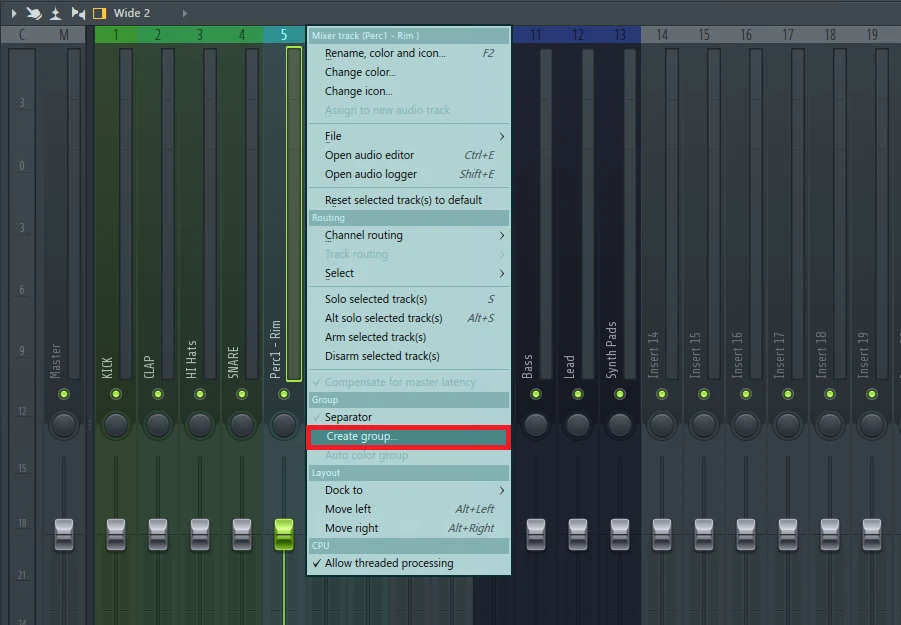Click the KICK track pan knob
This screenshot has height=625, width=901.
(116, 425)
